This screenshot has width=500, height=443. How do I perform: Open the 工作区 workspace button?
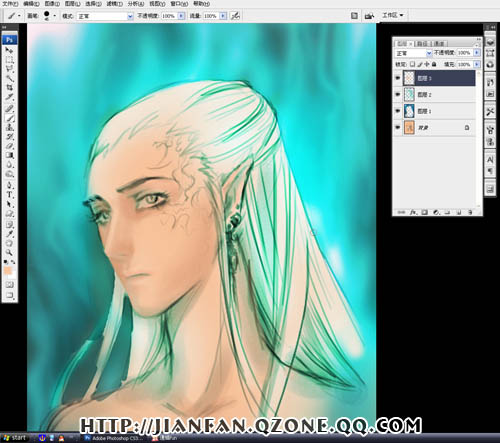tap(393, 15)
